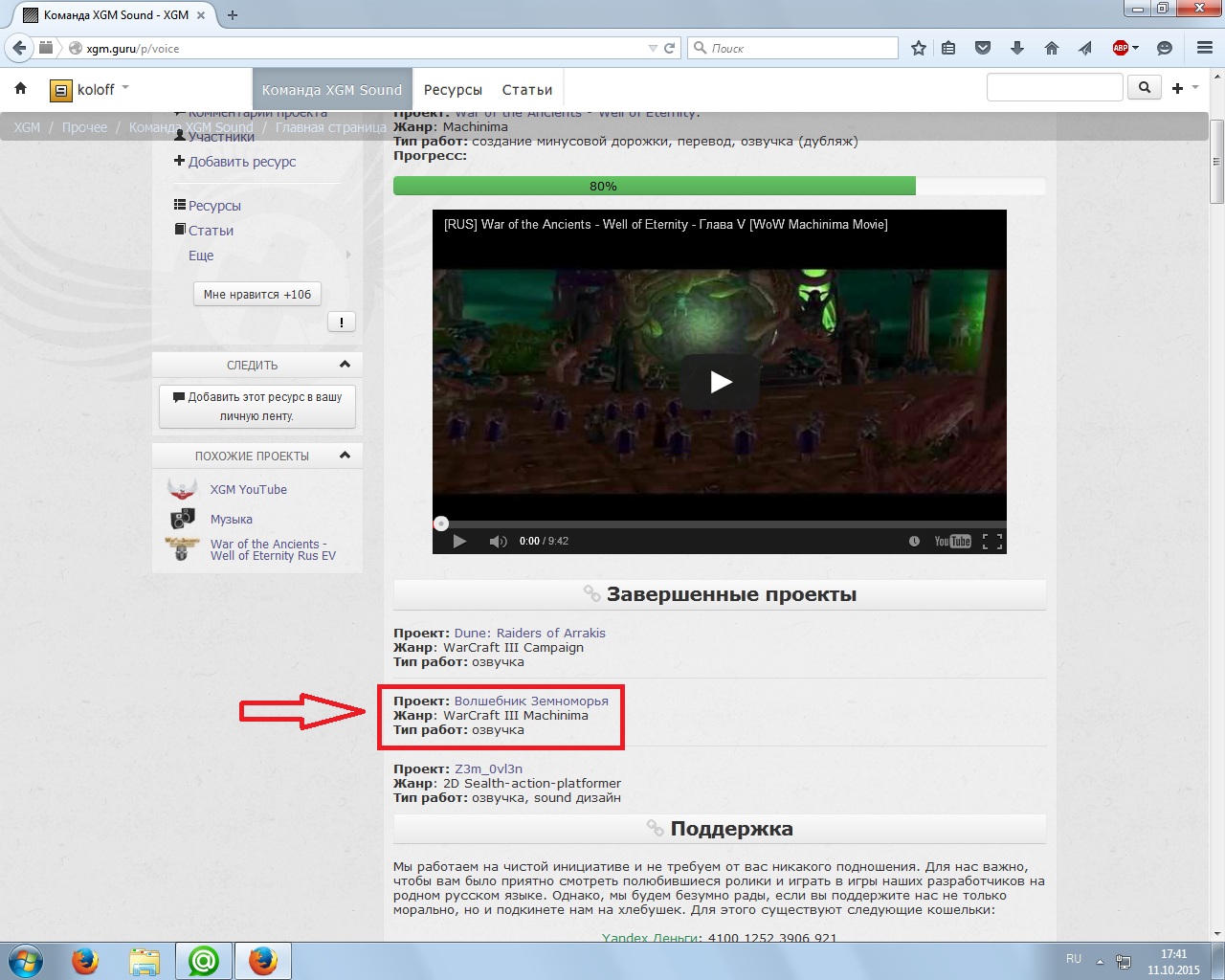The image size is (1225, 980).
Task: Click the XGM YouTube project icon
Action: pos(182,489)
